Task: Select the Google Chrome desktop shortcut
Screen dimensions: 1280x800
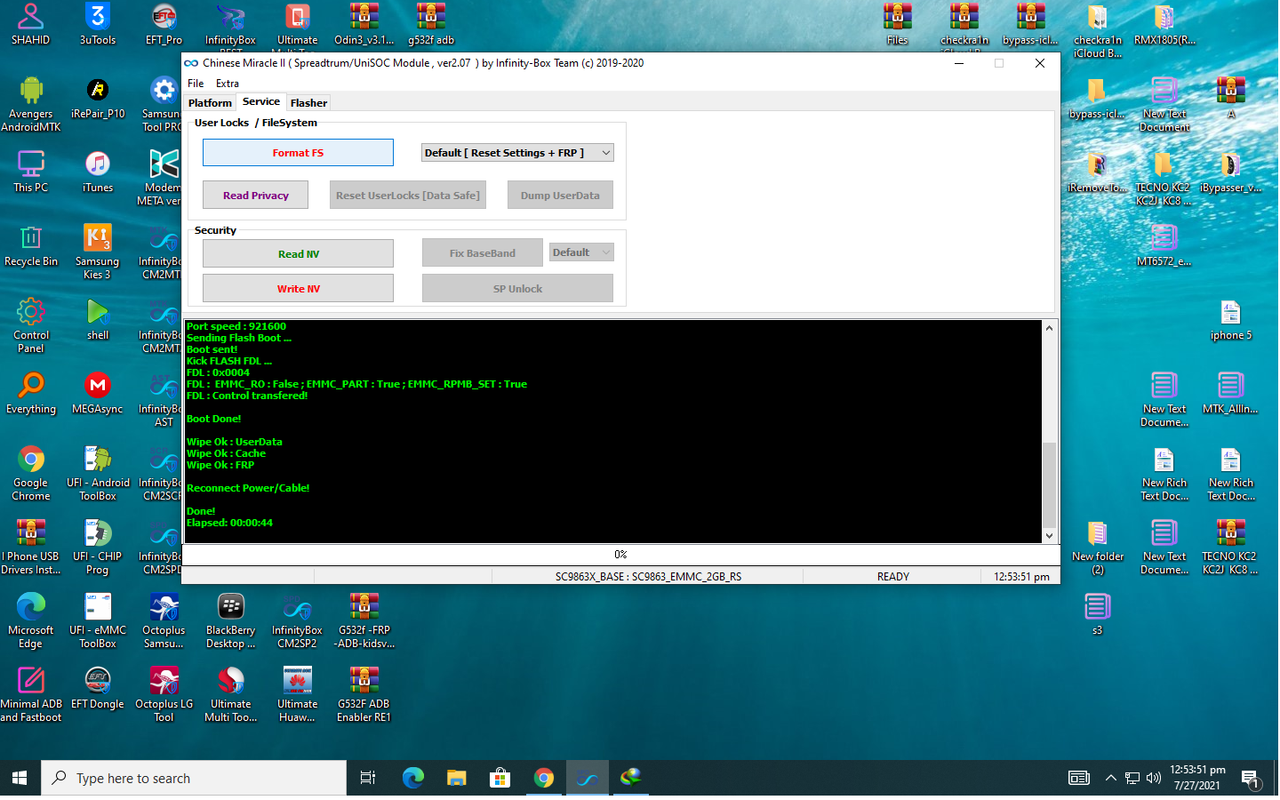Action: click(x=31, y=474)
